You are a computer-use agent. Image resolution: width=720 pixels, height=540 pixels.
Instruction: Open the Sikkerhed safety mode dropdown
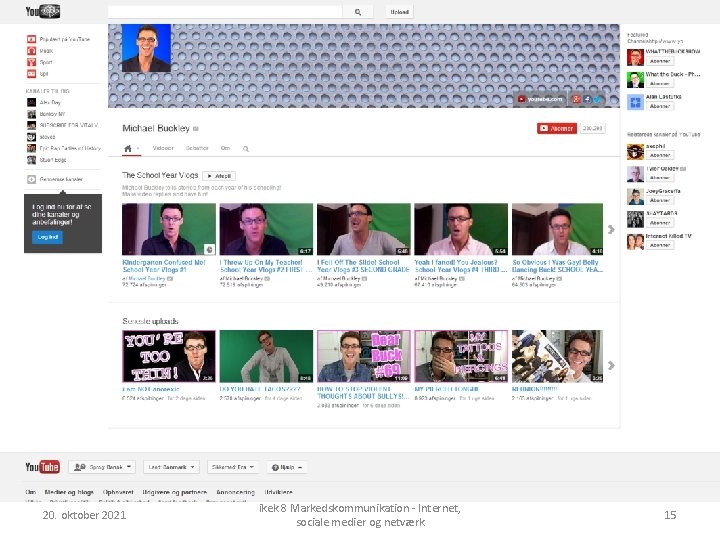[x=233, y=467]
